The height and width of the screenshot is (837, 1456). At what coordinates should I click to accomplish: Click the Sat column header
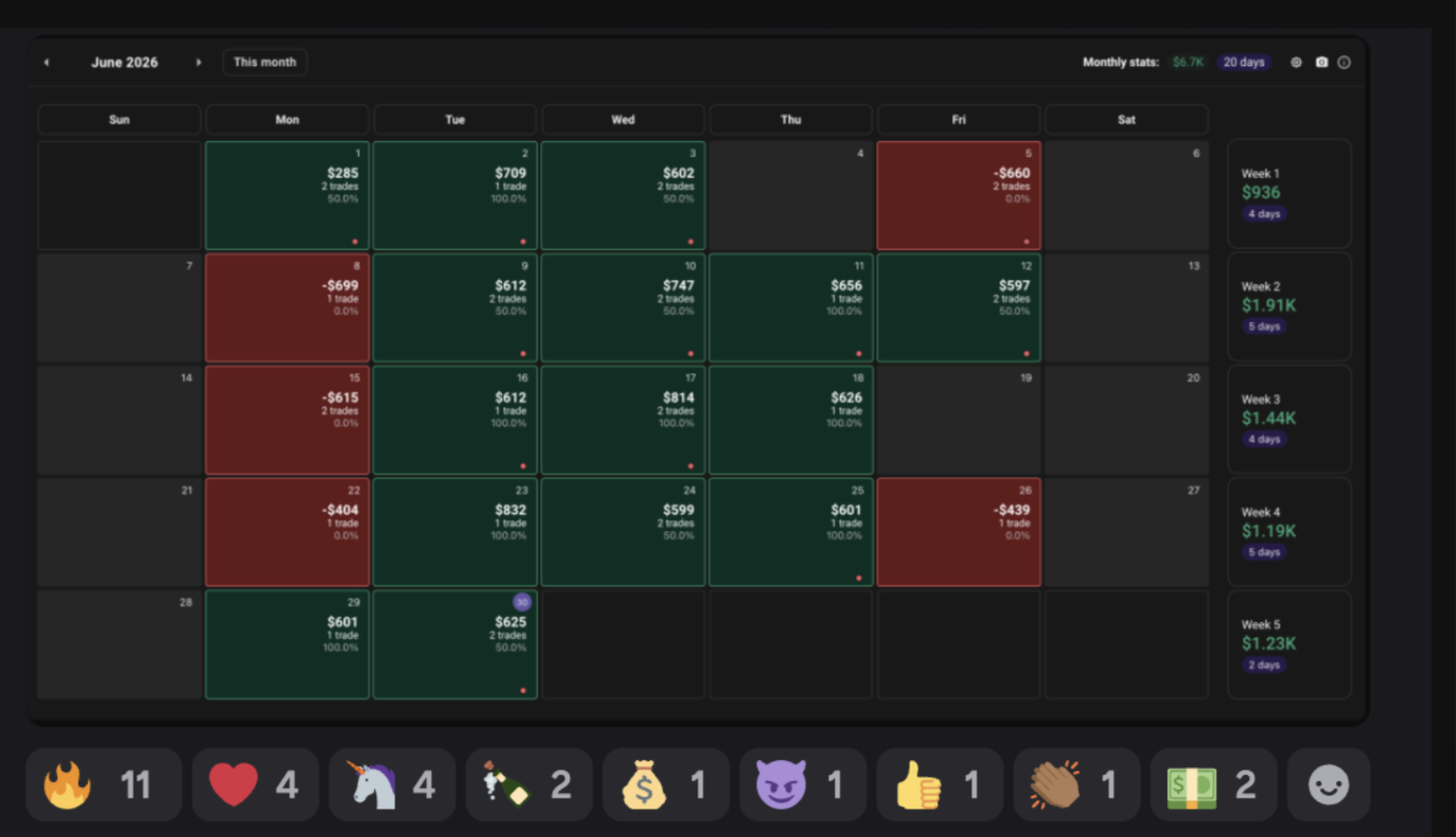point(1127,119)
